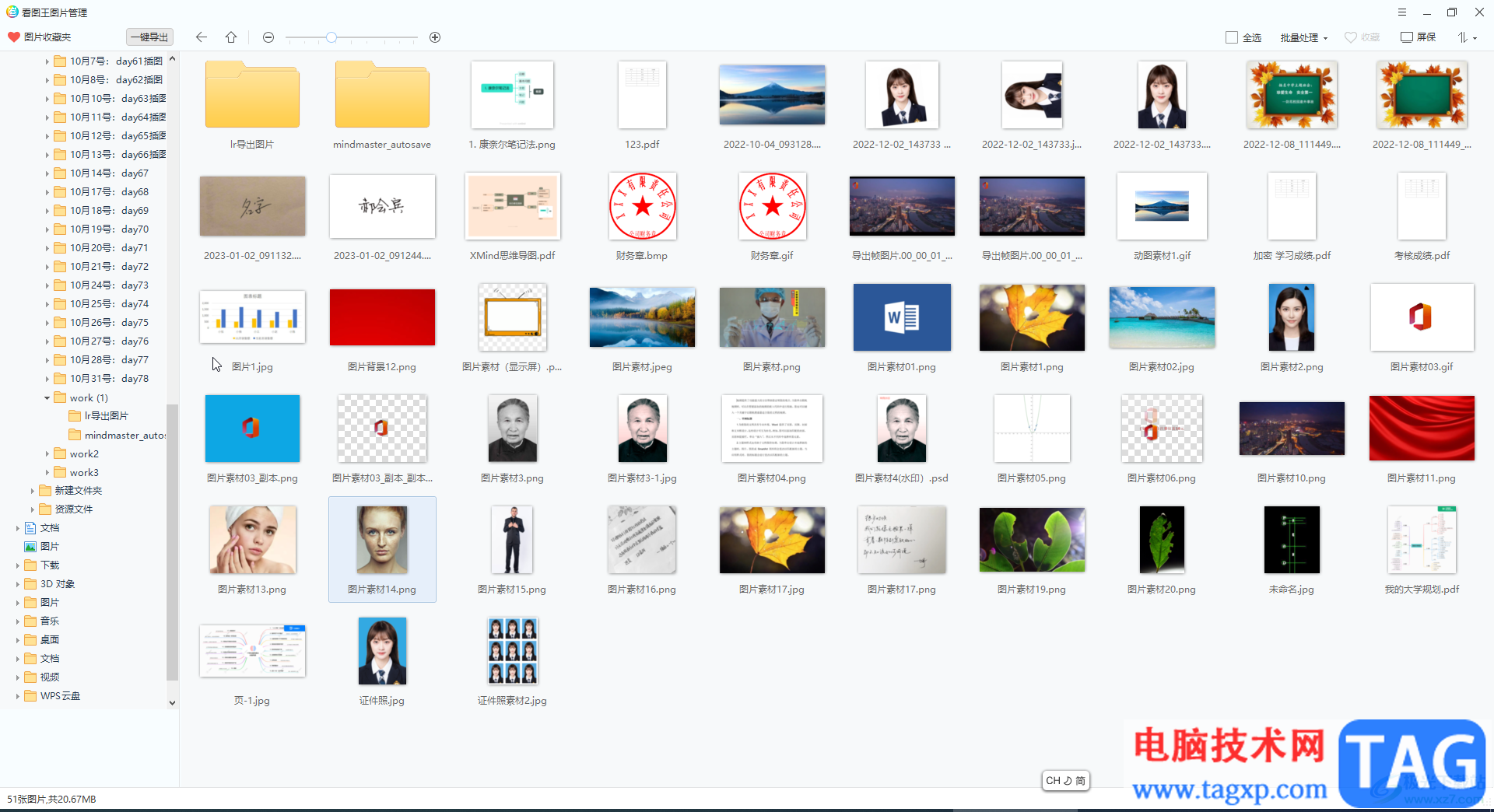
Task: Select 动图素材1.gif thumbnail
Action: 1162,206
